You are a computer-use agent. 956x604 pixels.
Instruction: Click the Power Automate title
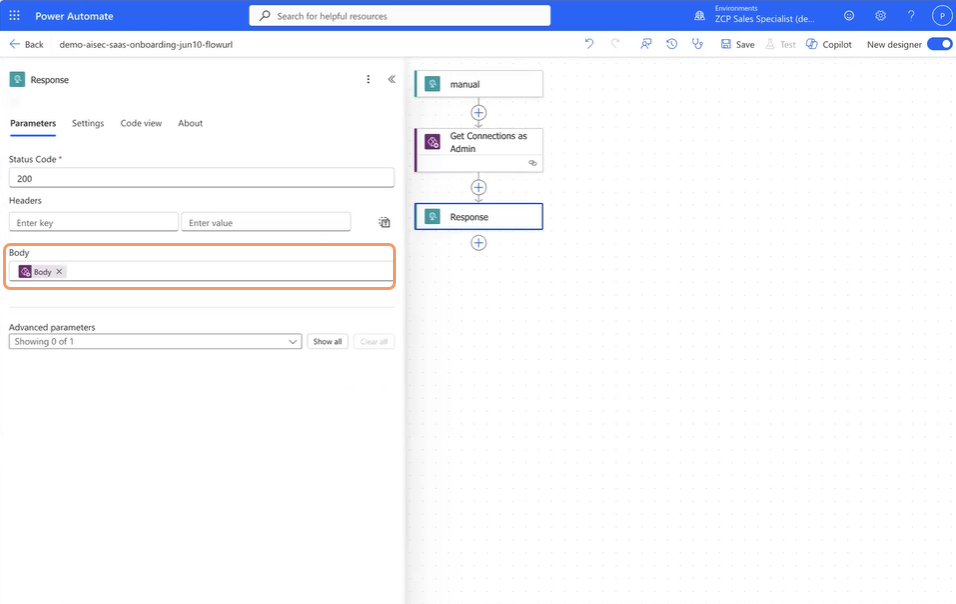74,16
